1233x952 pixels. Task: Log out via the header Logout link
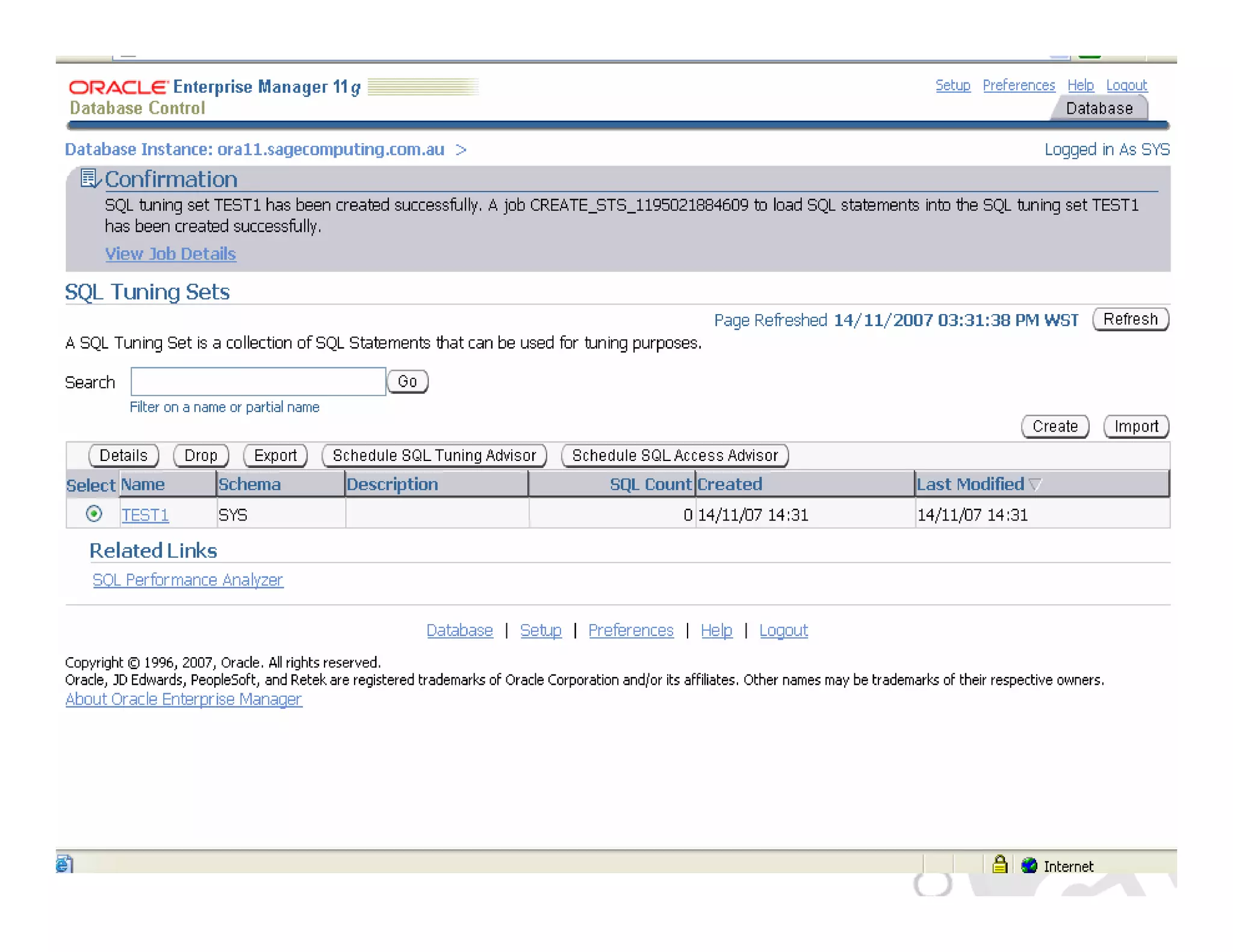tap(1126, 85)
